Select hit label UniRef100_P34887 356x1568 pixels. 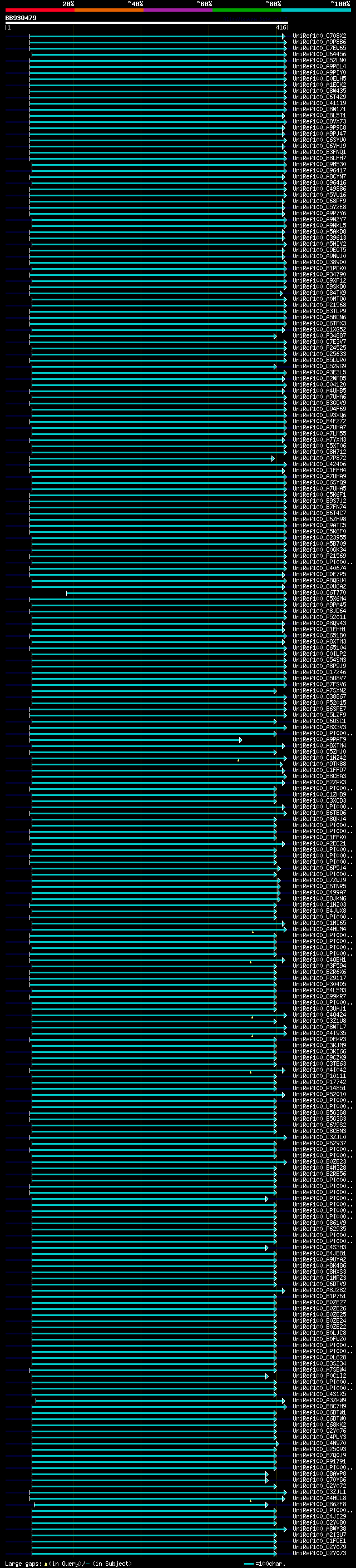[319, 335]
